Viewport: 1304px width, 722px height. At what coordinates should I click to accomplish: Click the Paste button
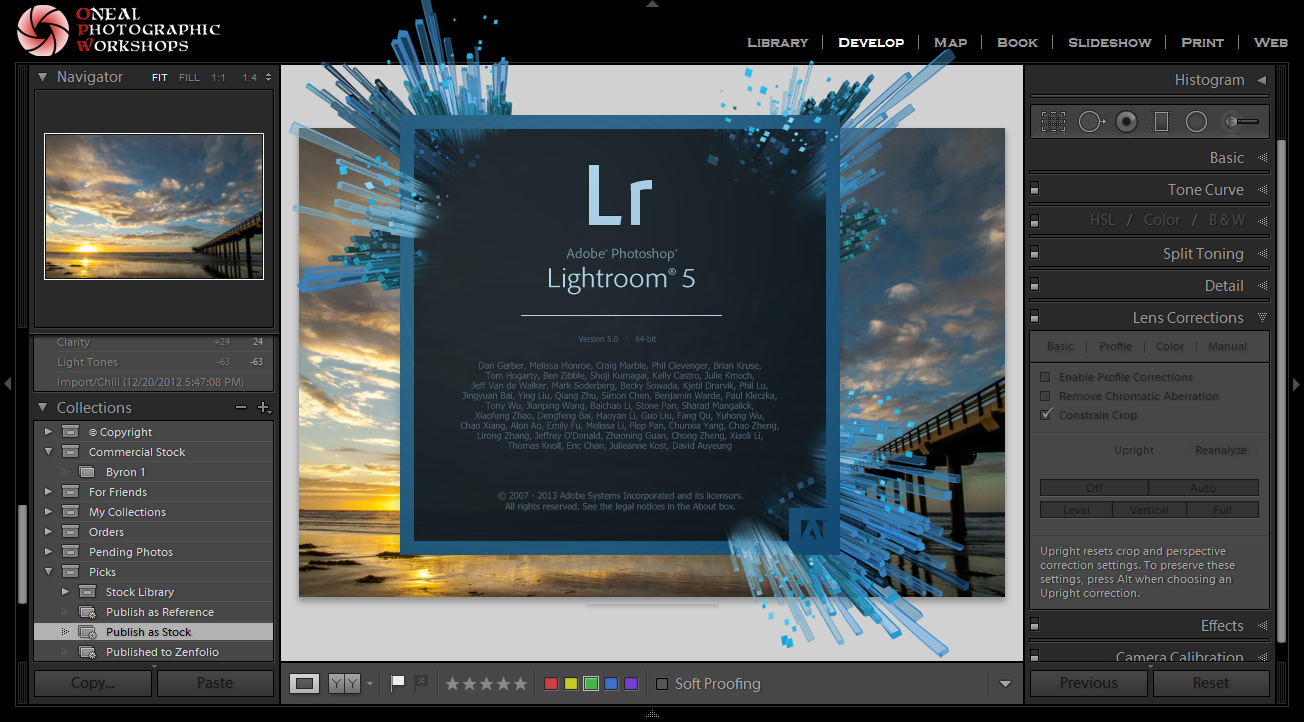tap(215, 683)
